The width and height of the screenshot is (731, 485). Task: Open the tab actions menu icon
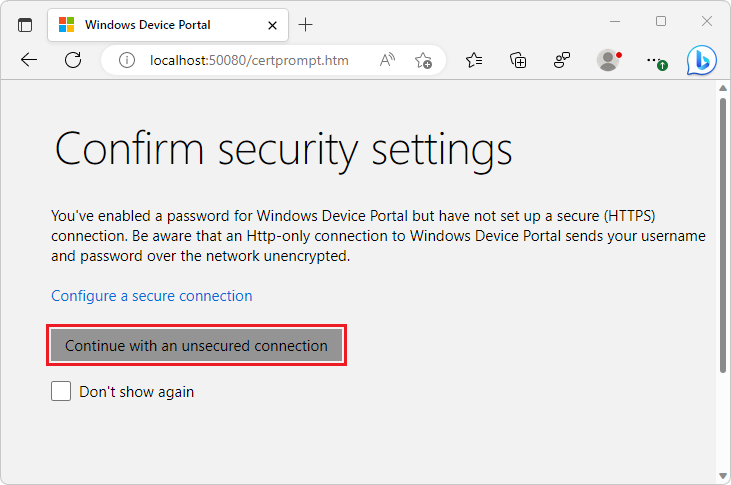(x=25, y=25)
